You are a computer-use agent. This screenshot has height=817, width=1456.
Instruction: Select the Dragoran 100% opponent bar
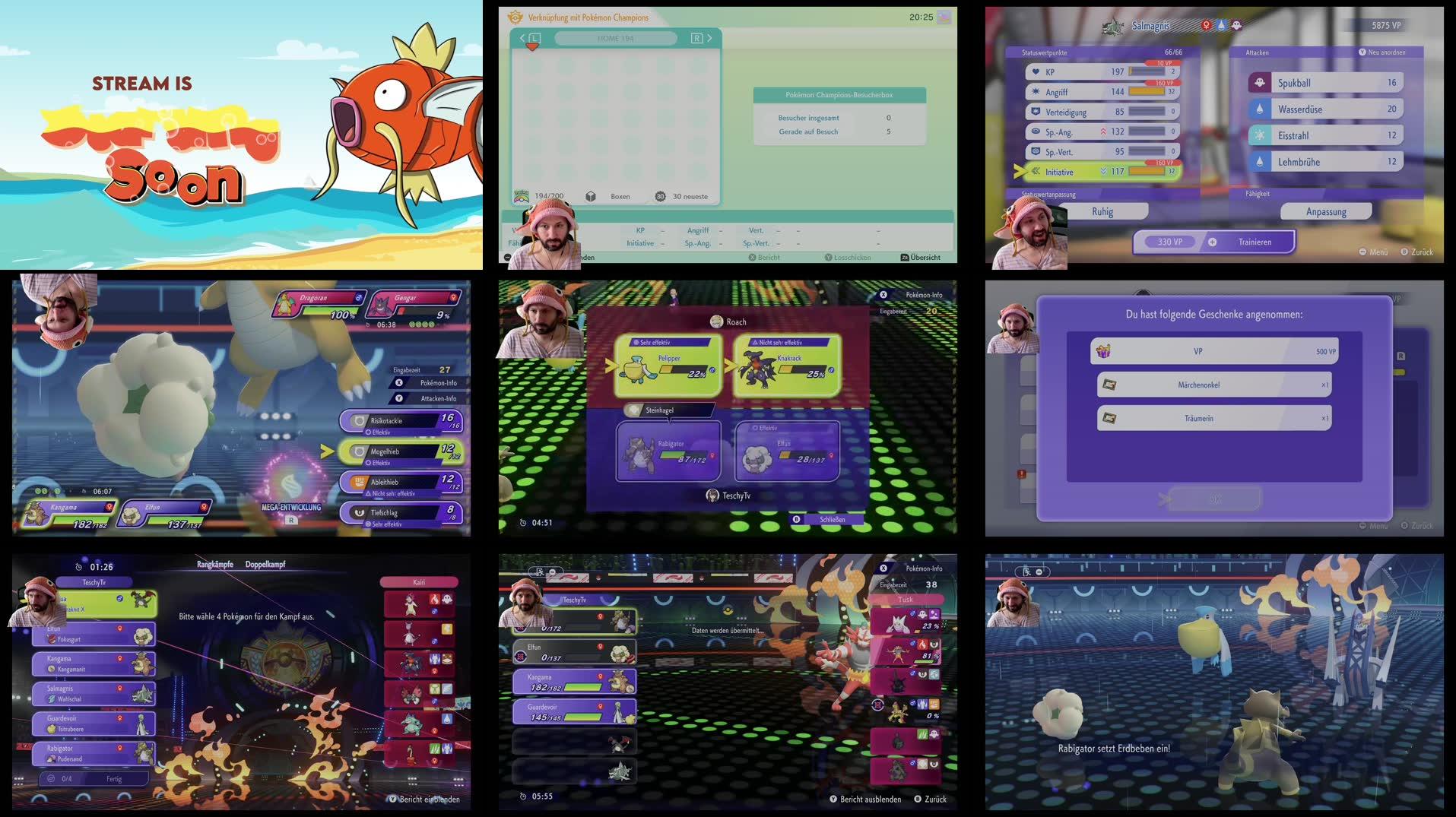tap(319, 306)
